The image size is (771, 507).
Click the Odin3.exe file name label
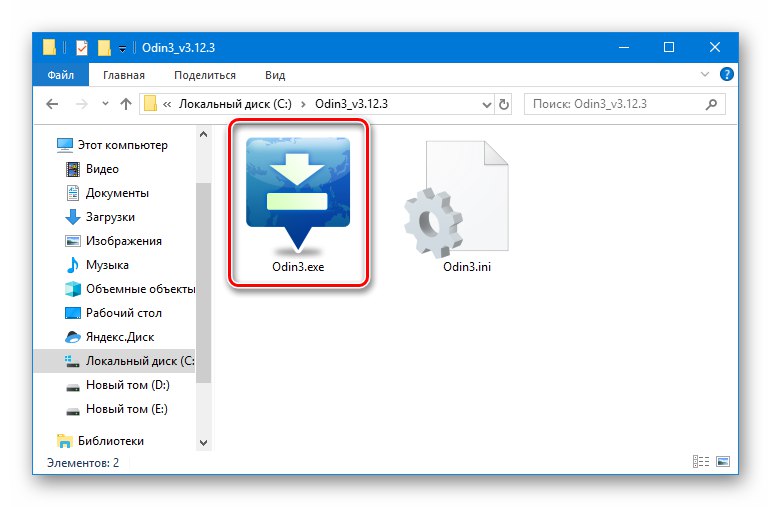tap(298, 267)
